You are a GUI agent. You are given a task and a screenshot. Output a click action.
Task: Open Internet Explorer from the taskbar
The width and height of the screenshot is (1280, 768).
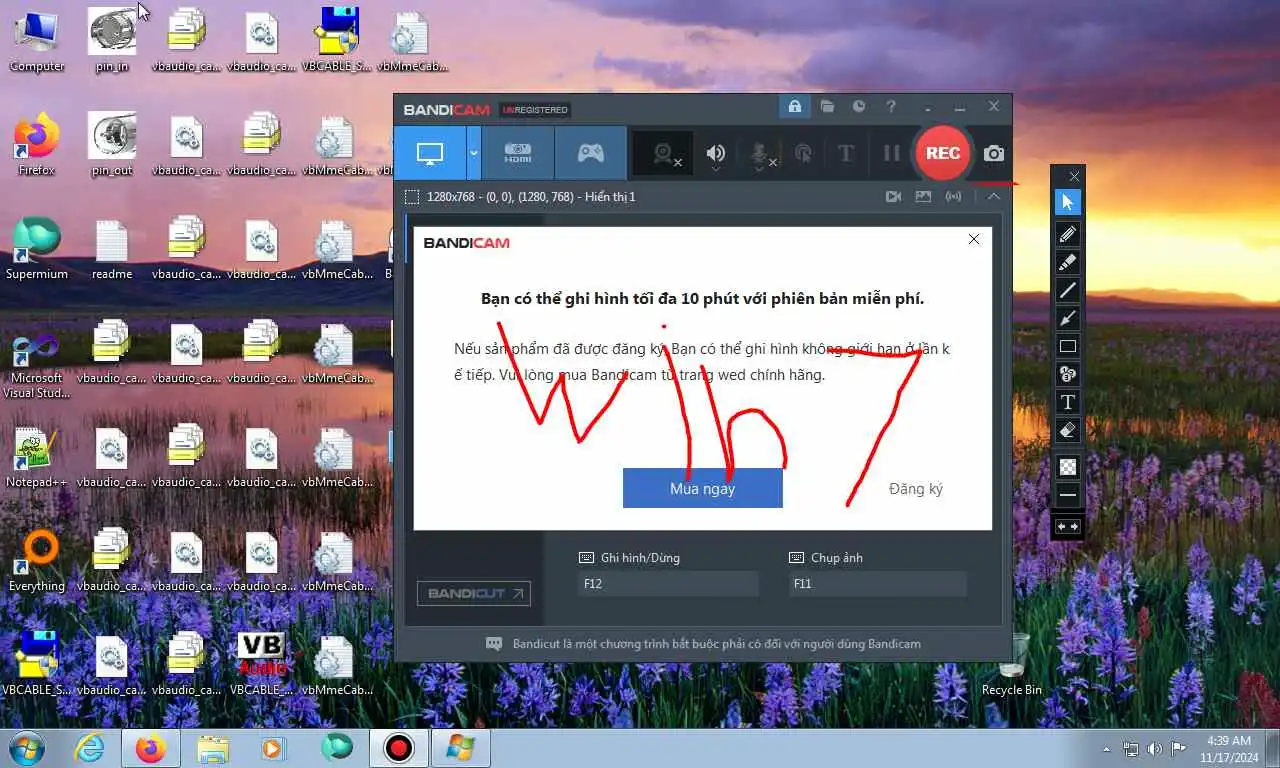89,748
